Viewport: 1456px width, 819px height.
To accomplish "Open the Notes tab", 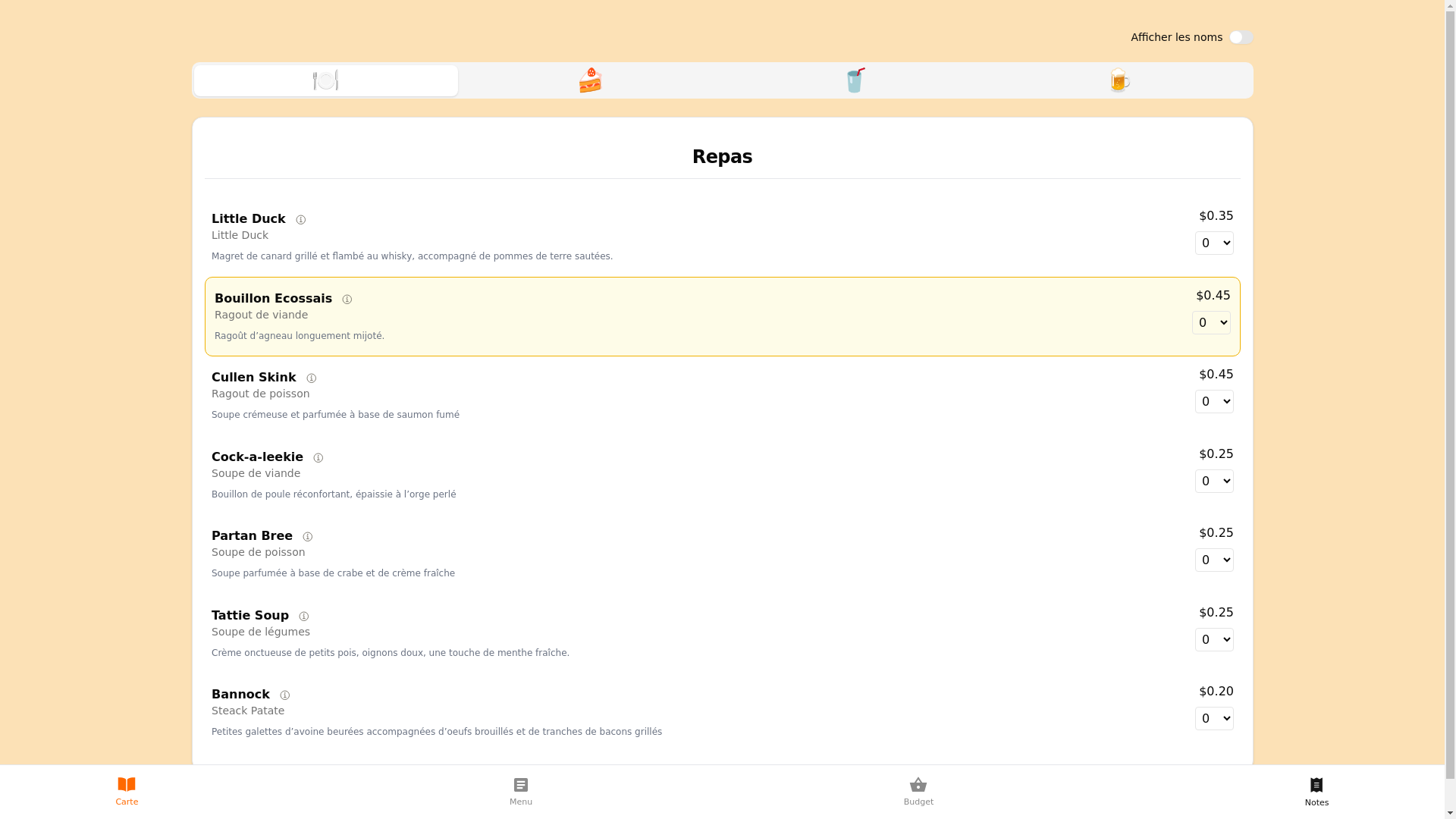I will pyautogui.click(x=1316, y=792).
